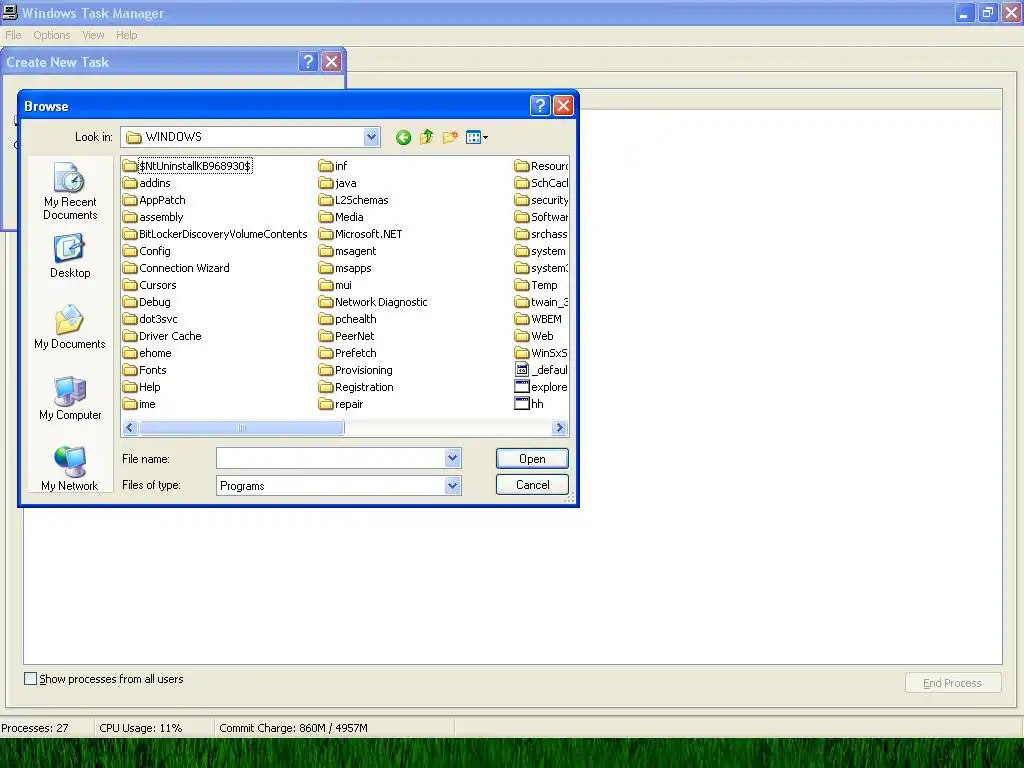Select BitLockerDiscoveryVolumeContents folder

(x=216, y=234)
